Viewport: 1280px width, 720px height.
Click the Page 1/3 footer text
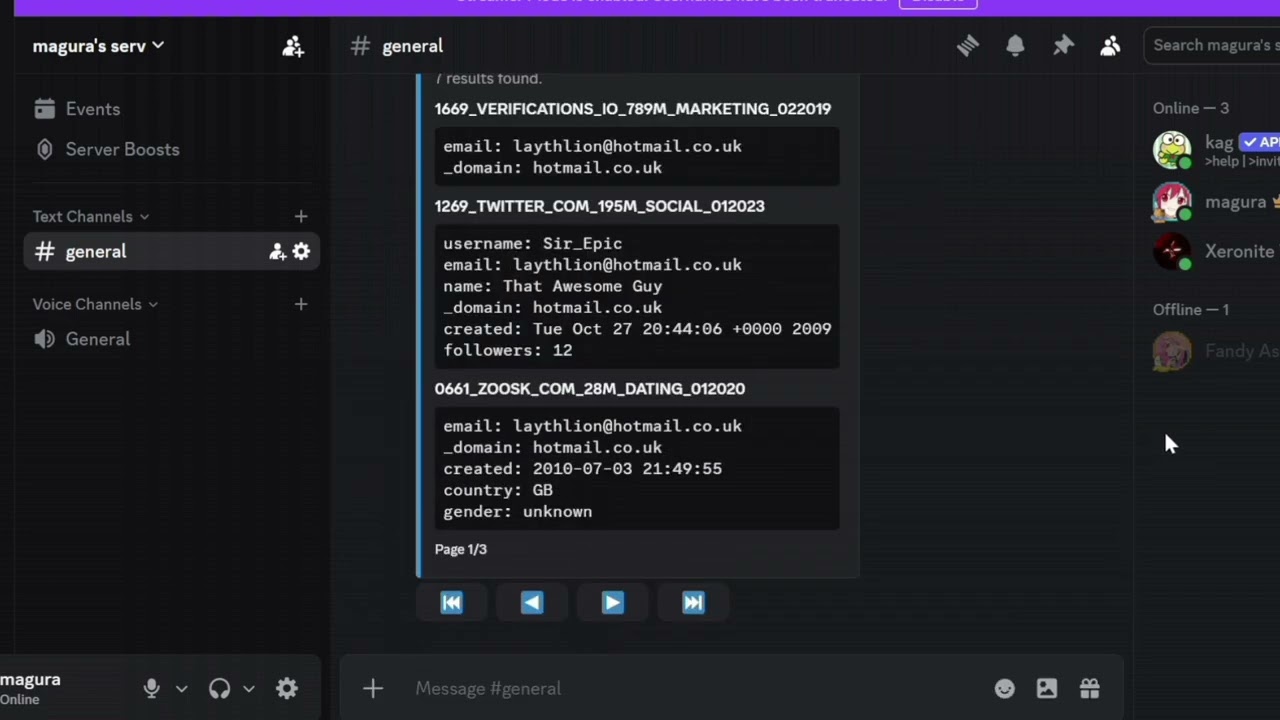tap(461, 549)
